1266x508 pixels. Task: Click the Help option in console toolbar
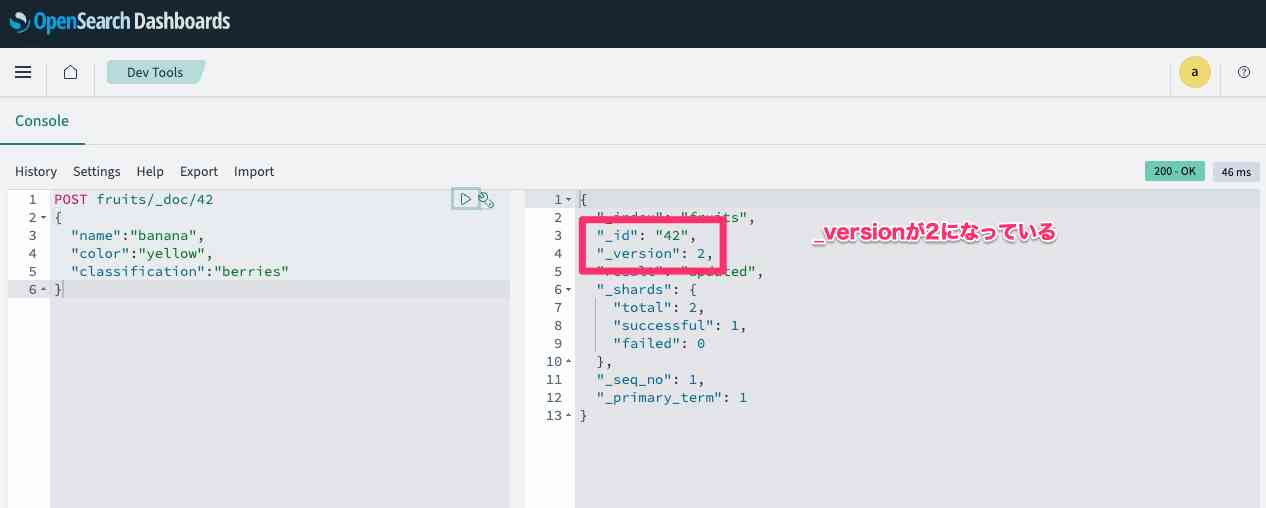point(150,172)
